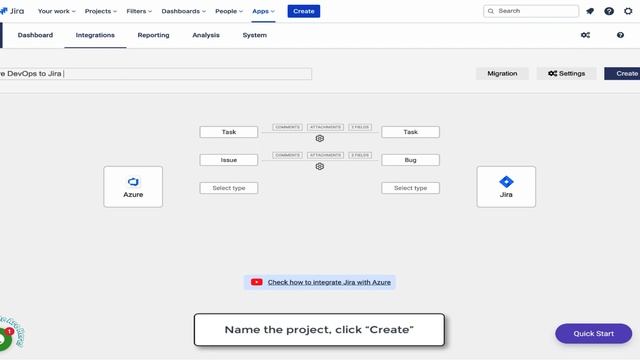
Task: Click FIELDS tag on the Issue mapping
Action: click(x=360, y=155)
